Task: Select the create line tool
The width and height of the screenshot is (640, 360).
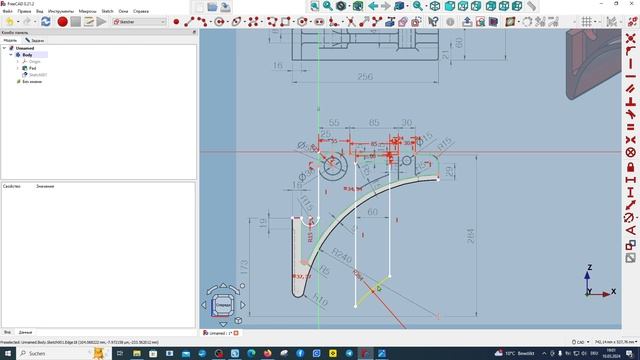Action: 189,22
